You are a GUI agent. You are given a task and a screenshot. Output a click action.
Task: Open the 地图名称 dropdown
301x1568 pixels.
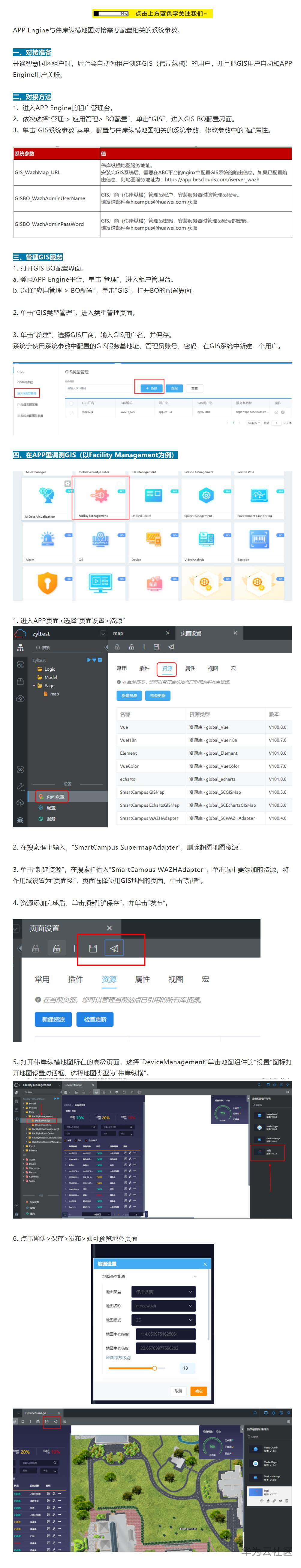[x=164, y=1306]
